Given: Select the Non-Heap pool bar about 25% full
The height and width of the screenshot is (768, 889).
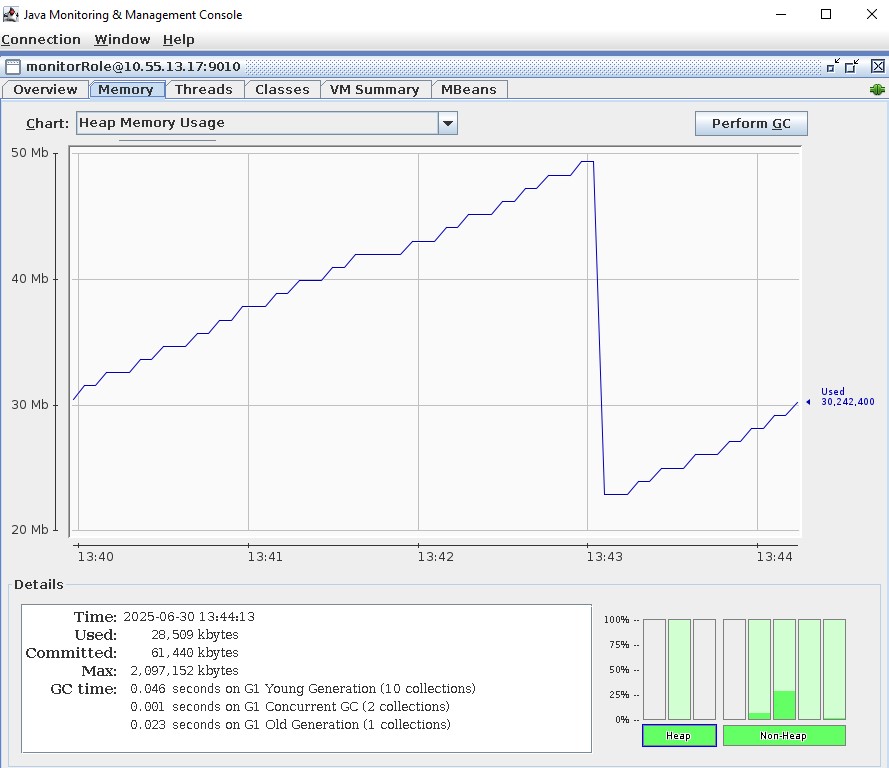Looking at the screenshot, I should (784, 669).
